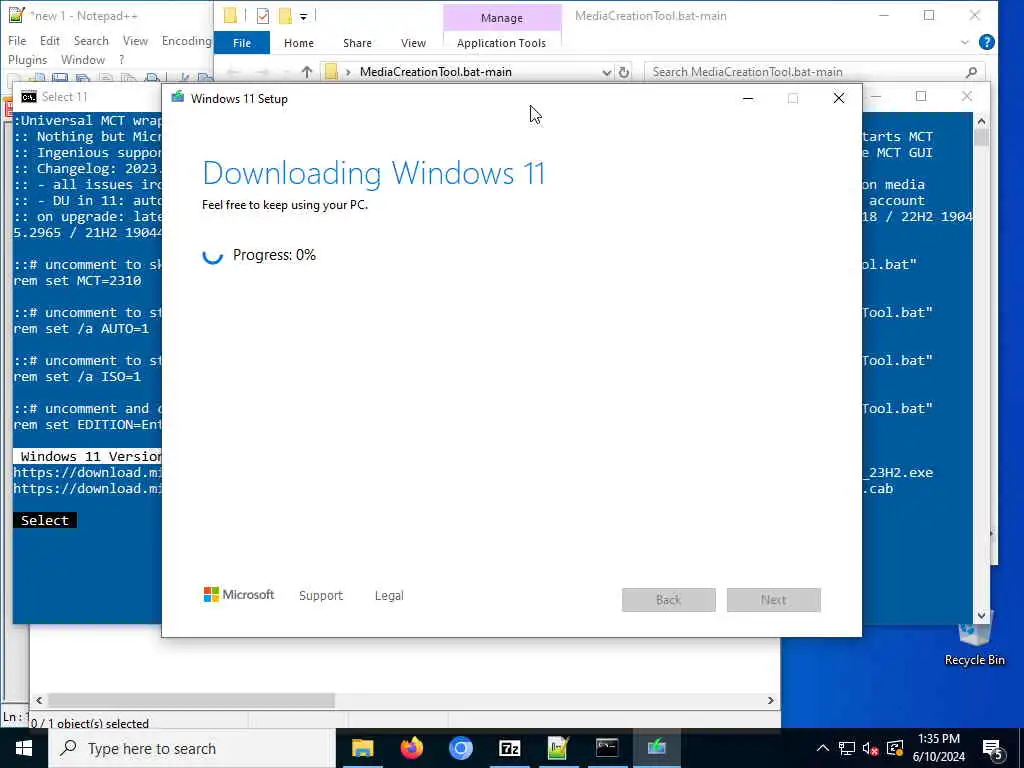The width and height of the screenshot is (1024, 768).
Task: Click the Command Prompt vertical scrollbar thumb
Action: (981, 137)
